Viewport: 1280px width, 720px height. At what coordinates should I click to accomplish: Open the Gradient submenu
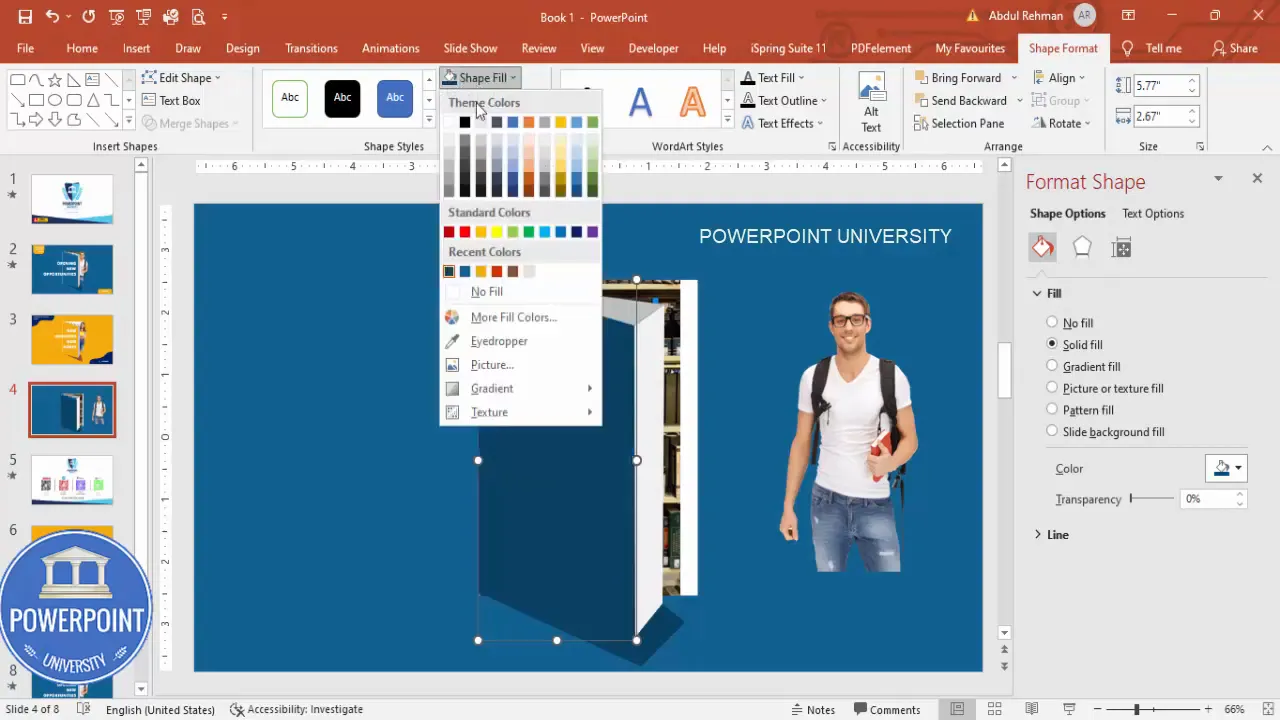520,389
